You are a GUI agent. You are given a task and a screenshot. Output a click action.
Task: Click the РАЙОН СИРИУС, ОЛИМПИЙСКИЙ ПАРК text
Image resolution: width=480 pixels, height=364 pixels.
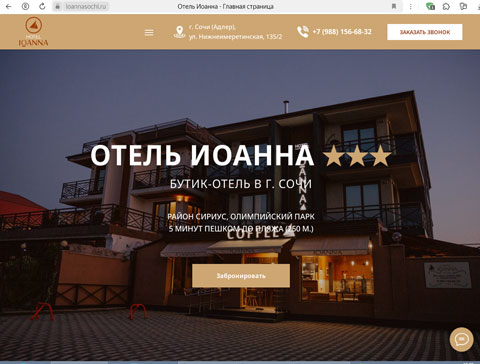(241, 217)
